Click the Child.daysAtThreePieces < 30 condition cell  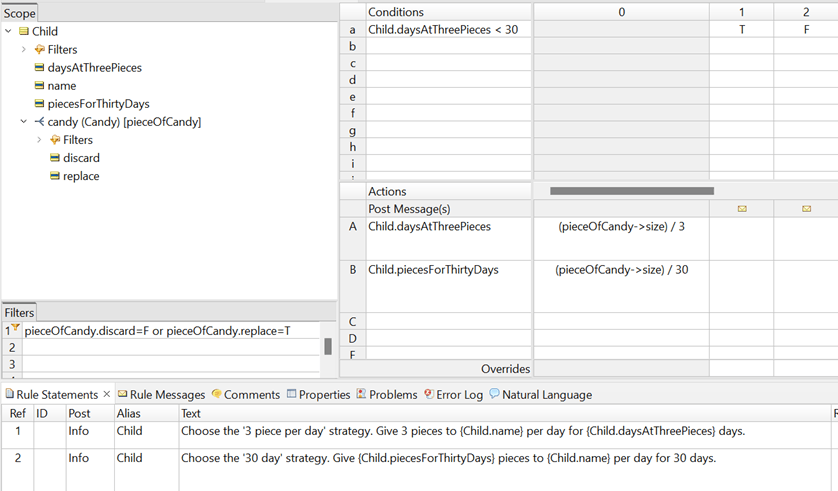[x=448, y=30]
